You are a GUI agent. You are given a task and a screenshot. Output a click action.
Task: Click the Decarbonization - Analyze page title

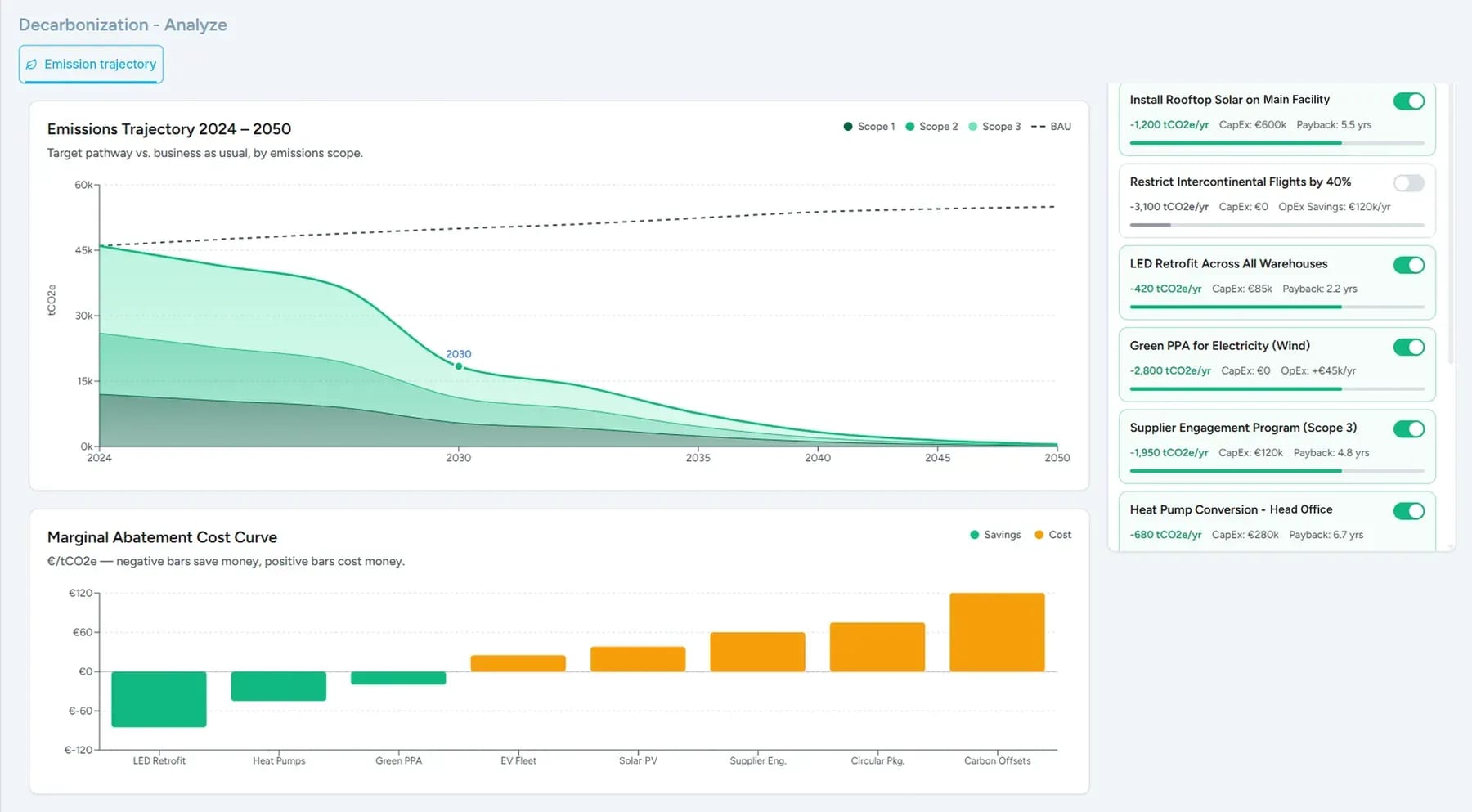click(x=123, y=25)
